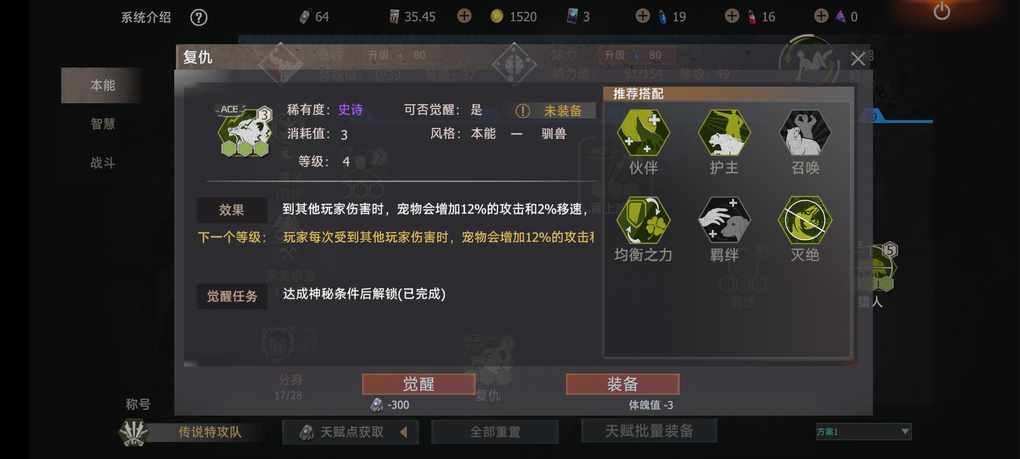Click the power icon at top right
Screen dimensions: 1020x459
click(x=941, y=11)
